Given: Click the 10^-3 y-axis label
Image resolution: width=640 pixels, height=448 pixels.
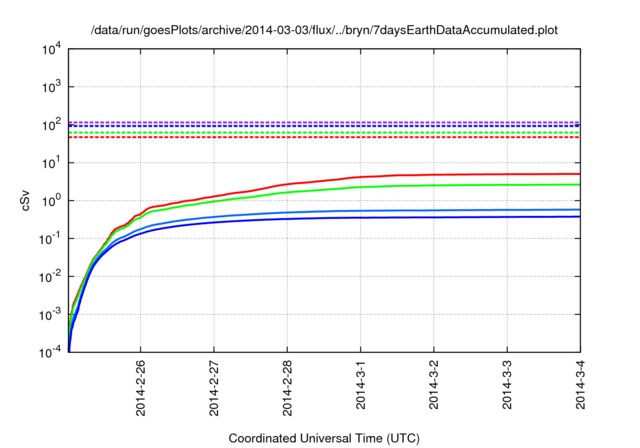Looking at the screenshot, I should (50, 314).
